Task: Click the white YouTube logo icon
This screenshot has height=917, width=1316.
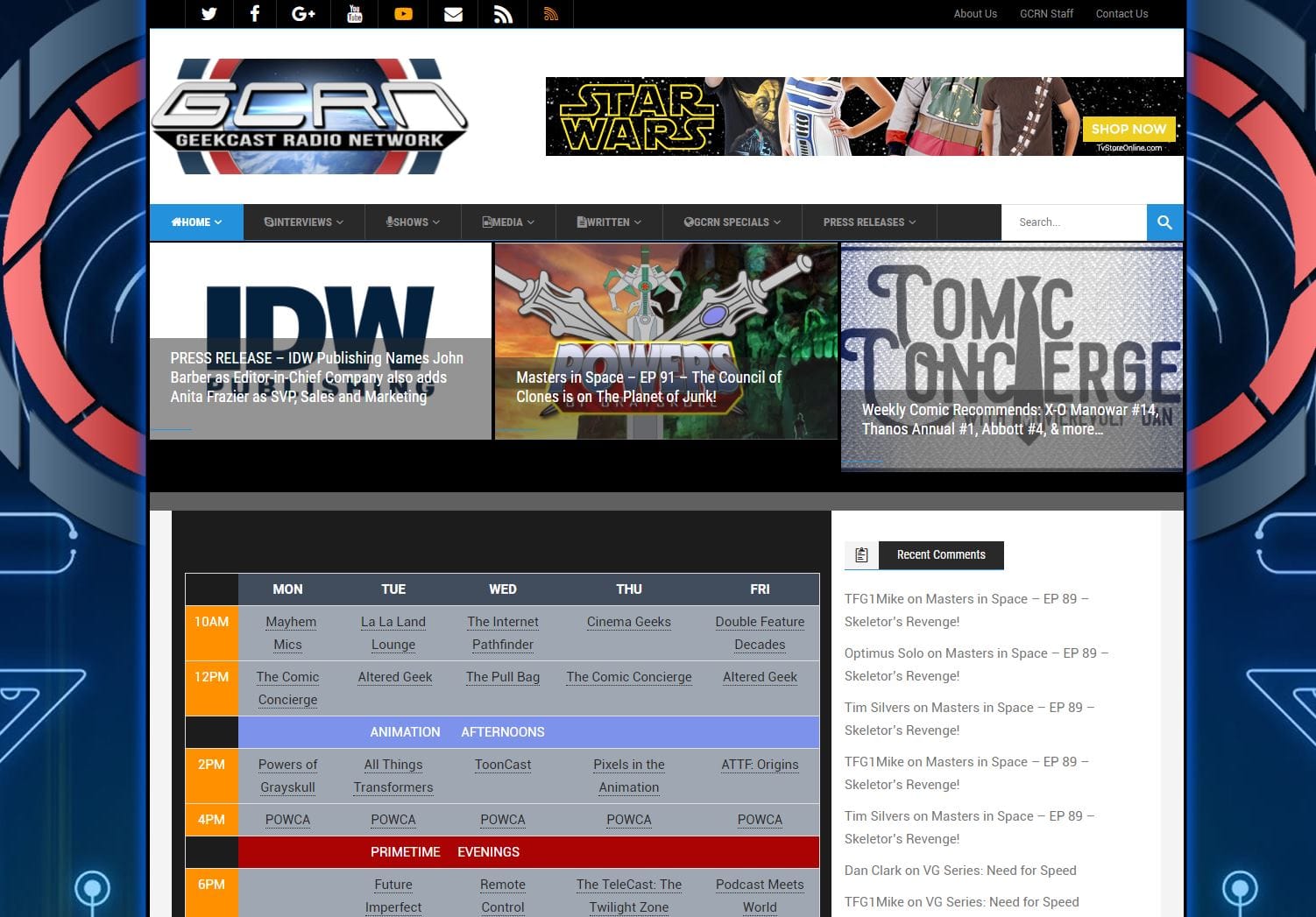Action: point(354,14)
